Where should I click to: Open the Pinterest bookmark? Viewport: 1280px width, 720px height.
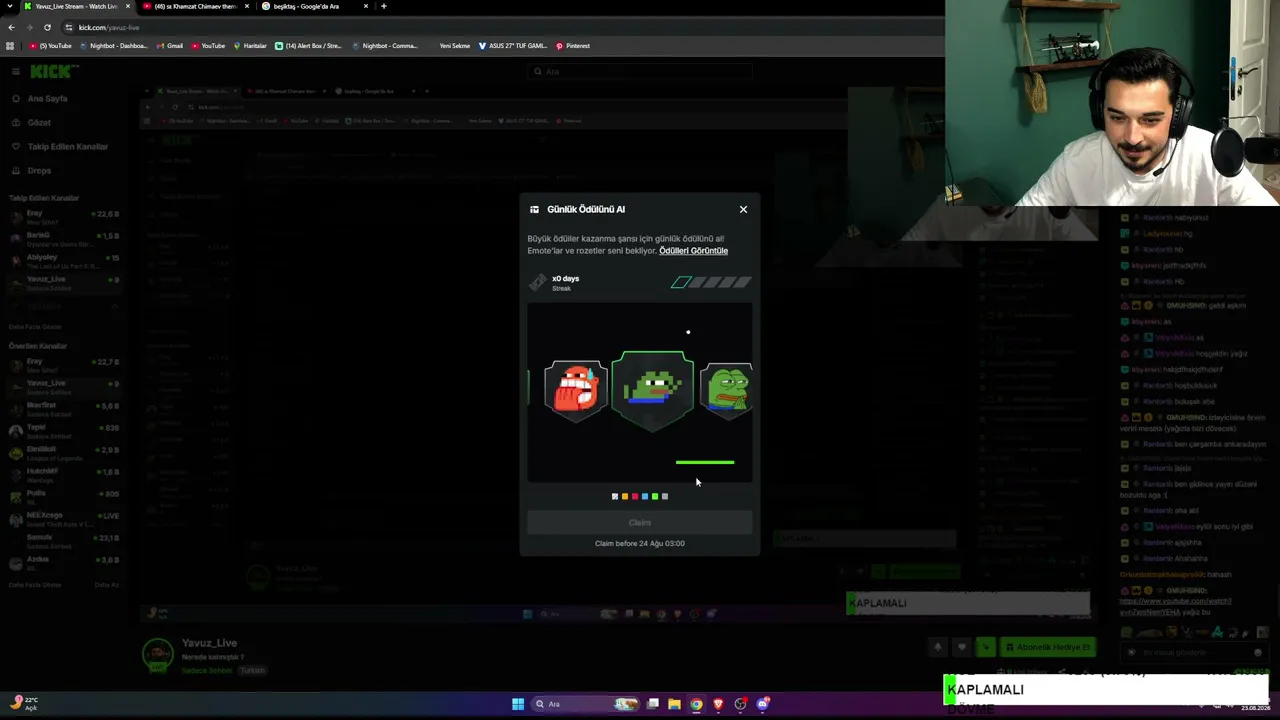[x=573, y=46]
